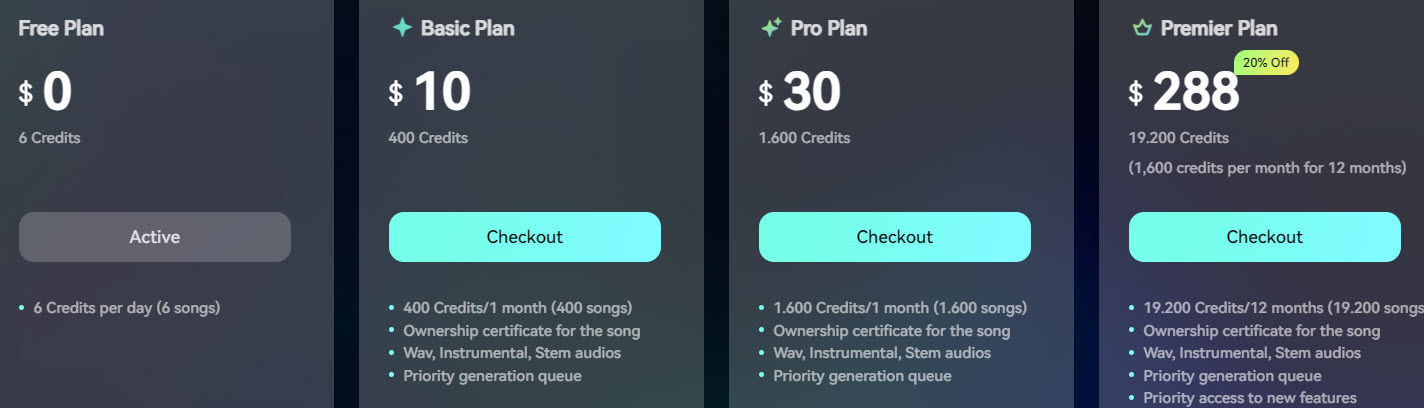Image resolution: width=1424 pixels, height=408 pixels.
Task: Click "400 Credits/1 month (400 songs)" feature
Action: point(518,308)
